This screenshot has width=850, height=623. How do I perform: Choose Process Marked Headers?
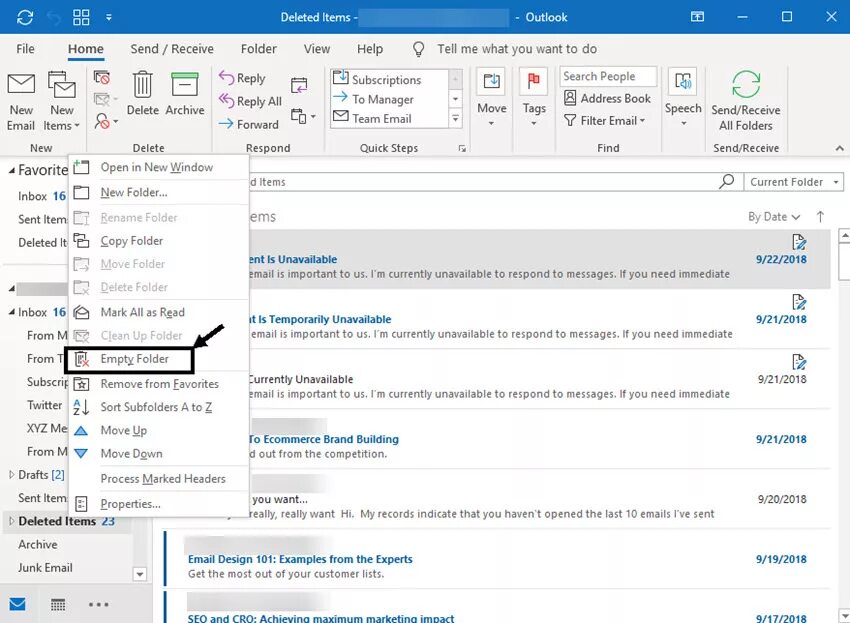[158, 479]
